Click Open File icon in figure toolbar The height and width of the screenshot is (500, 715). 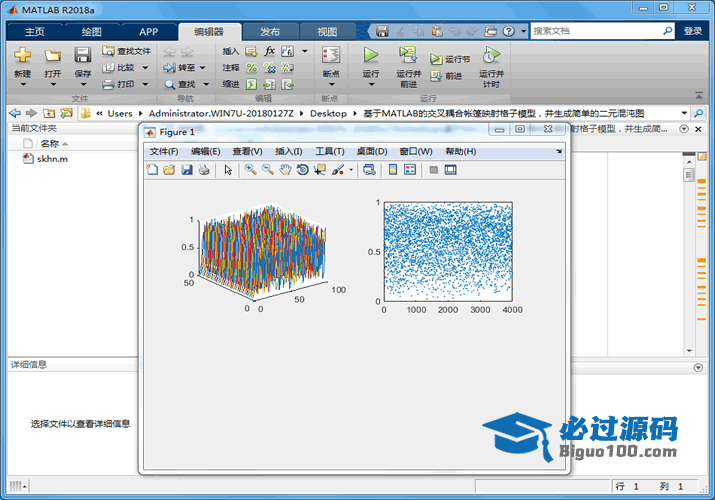pos(169,170)
